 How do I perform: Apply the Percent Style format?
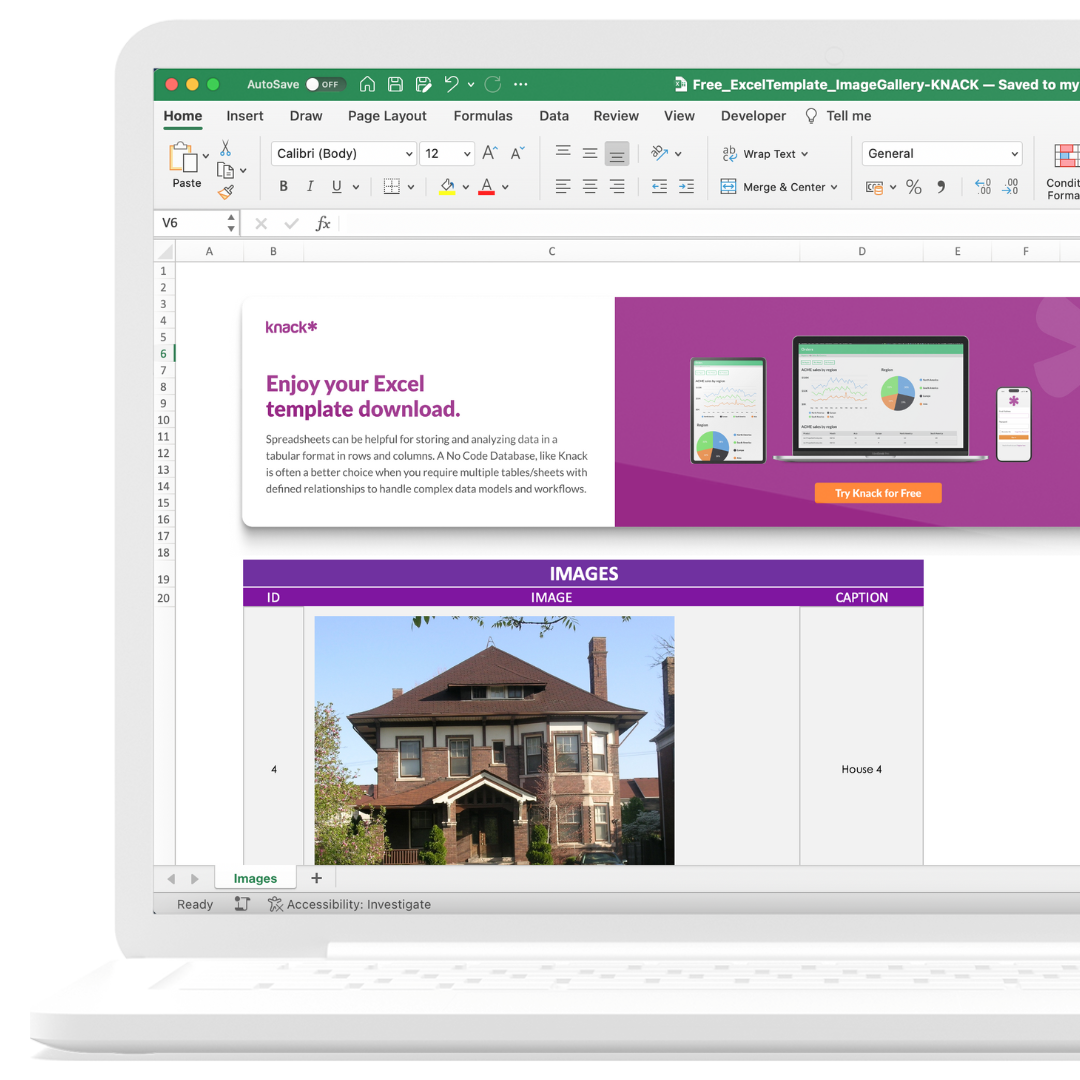[913, 187]
